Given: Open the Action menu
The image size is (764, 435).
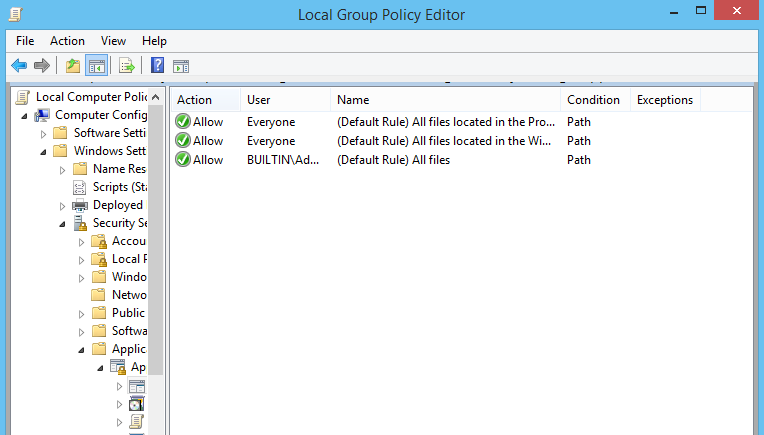Looking at the screenshot, I should (67, 41).
